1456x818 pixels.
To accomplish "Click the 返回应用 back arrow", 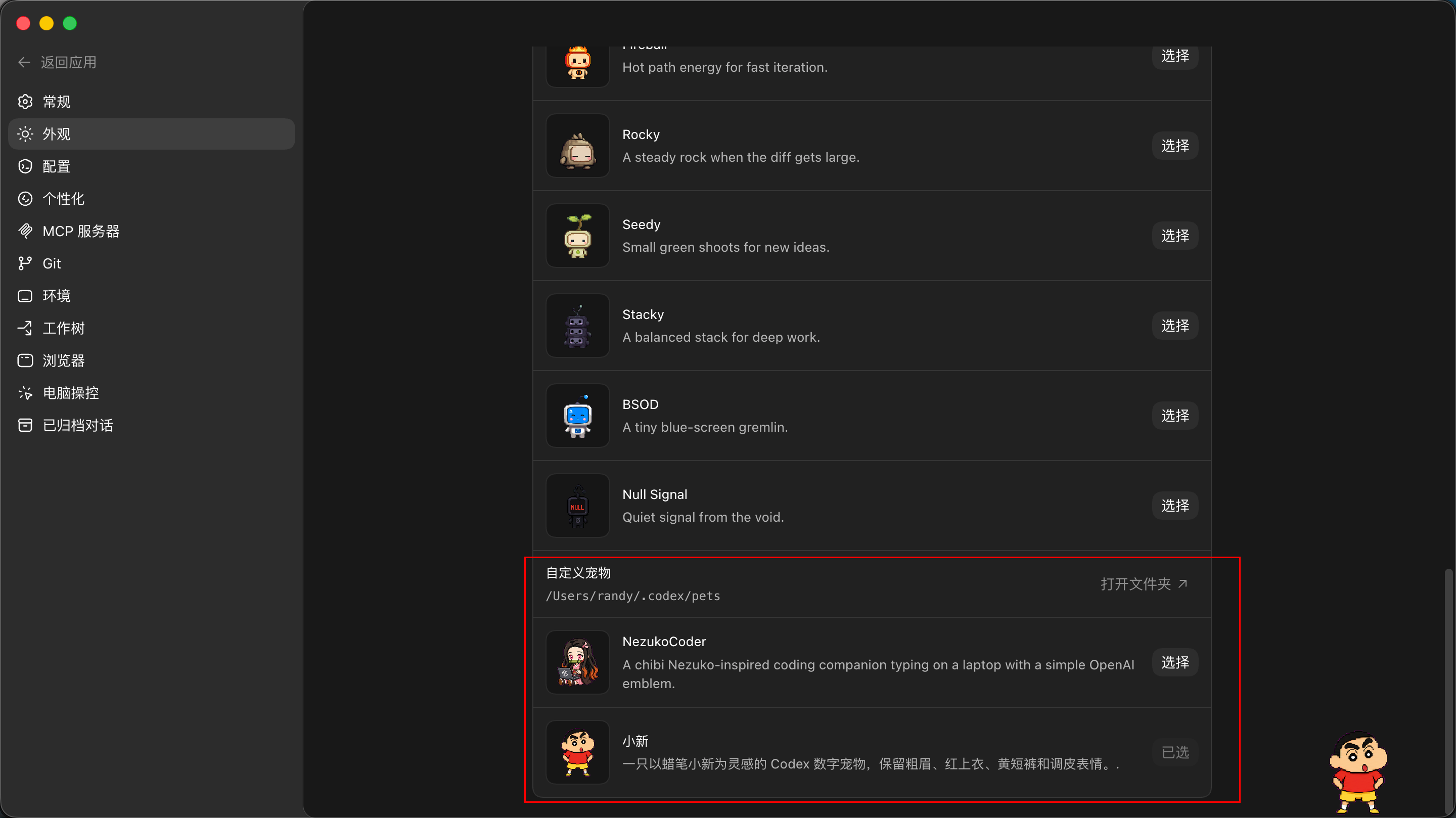I will click(x=24, y=62).
